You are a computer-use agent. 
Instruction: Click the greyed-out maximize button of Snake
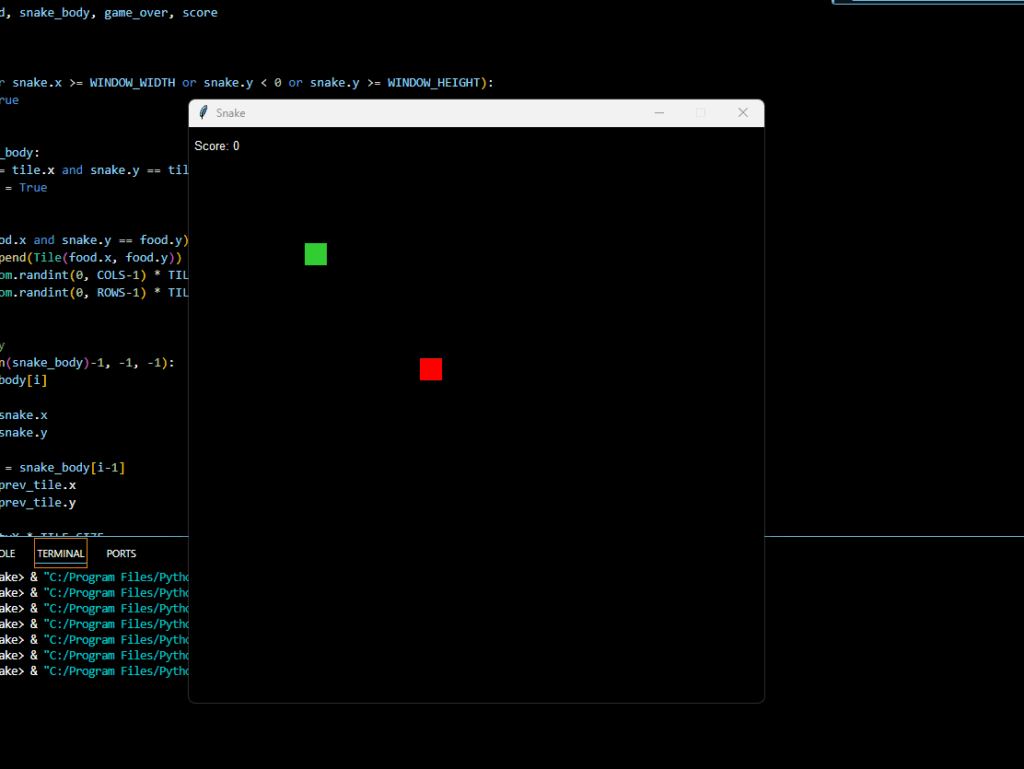[701, 113]
